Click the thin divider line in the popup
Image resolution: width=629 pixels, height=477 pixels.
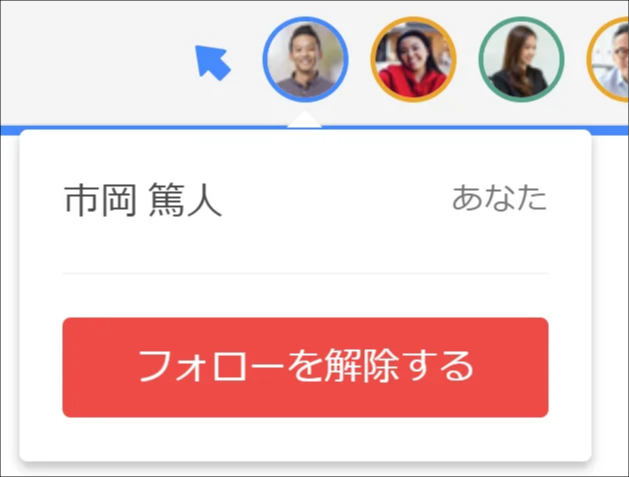[305, 274]
